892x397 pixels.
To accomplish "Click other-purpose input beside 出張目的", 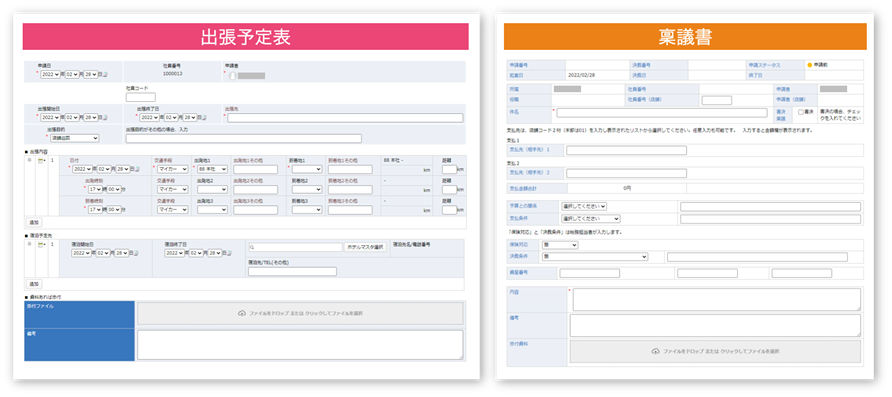I will pyautogui.click(x=243, y=138).
